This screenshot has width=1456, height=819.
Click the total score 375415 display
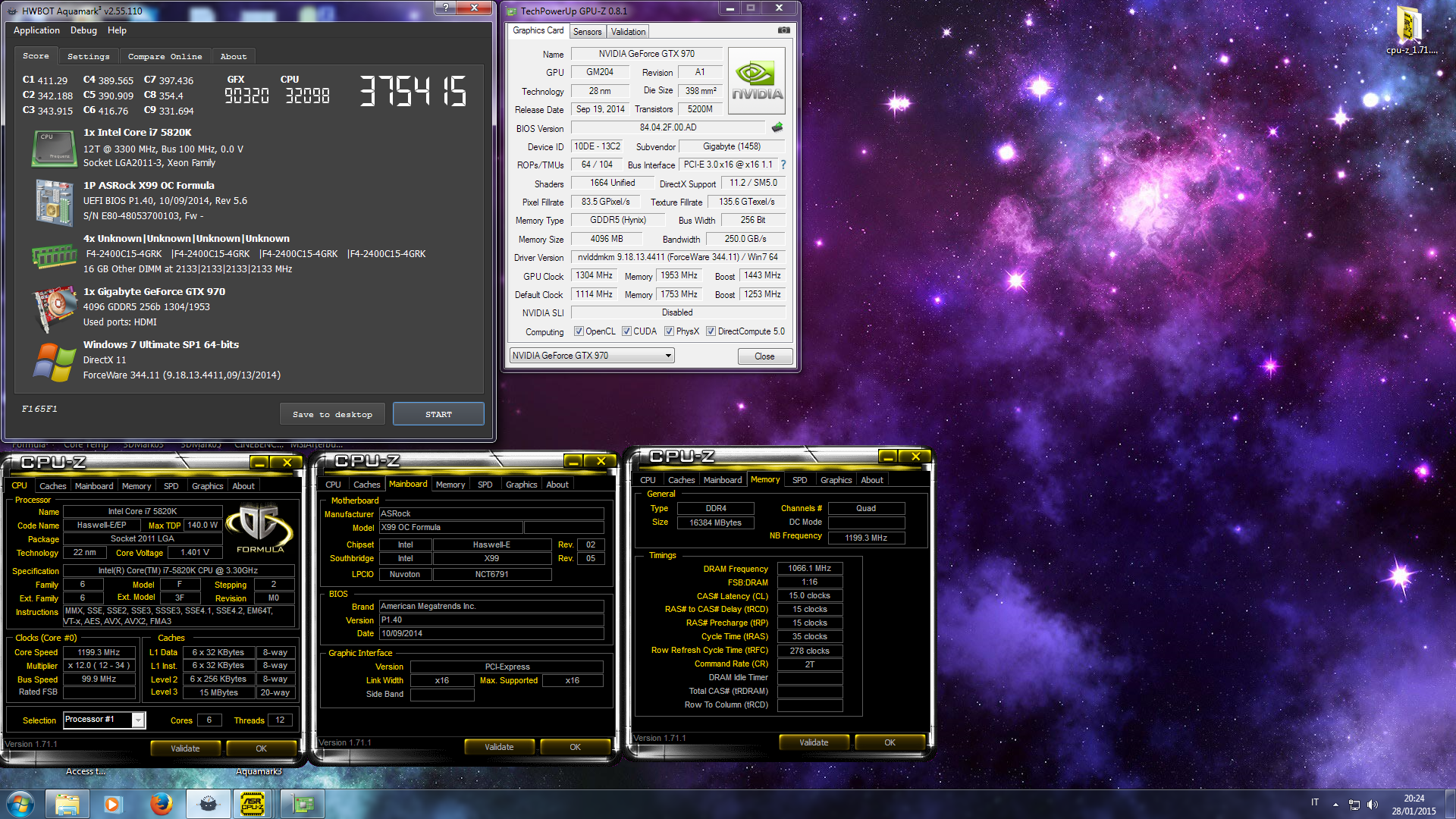coord(413,91)
